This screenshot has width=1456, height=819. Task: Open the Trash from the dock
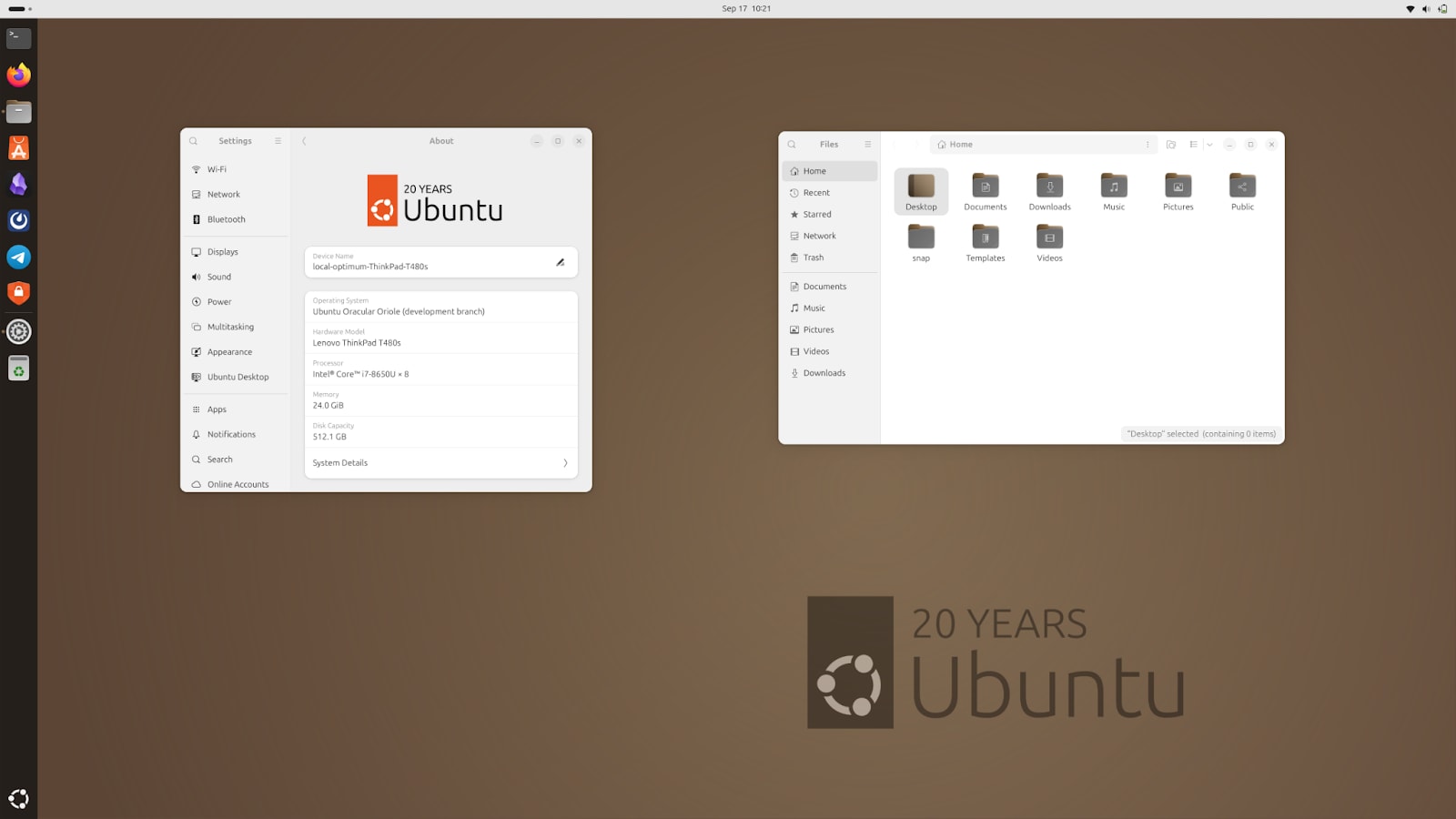(18, 368)
